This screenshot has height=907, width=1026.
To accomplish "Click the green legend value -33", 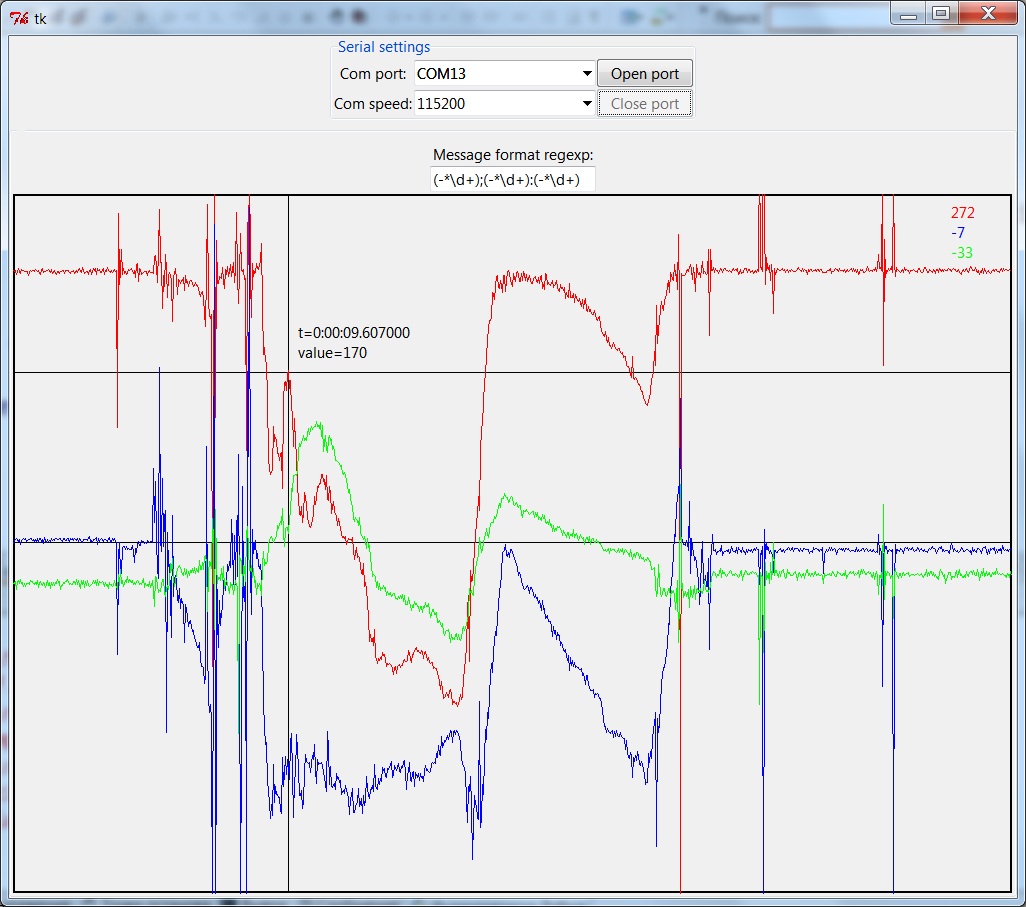I will (962, 253).
